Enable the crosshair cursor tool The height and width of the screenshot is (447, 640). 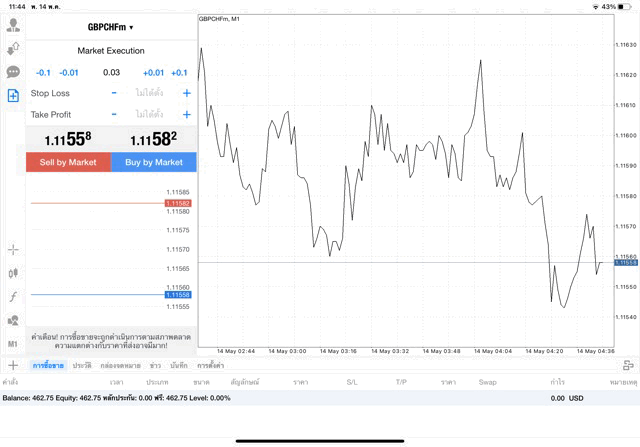(13, 249)
